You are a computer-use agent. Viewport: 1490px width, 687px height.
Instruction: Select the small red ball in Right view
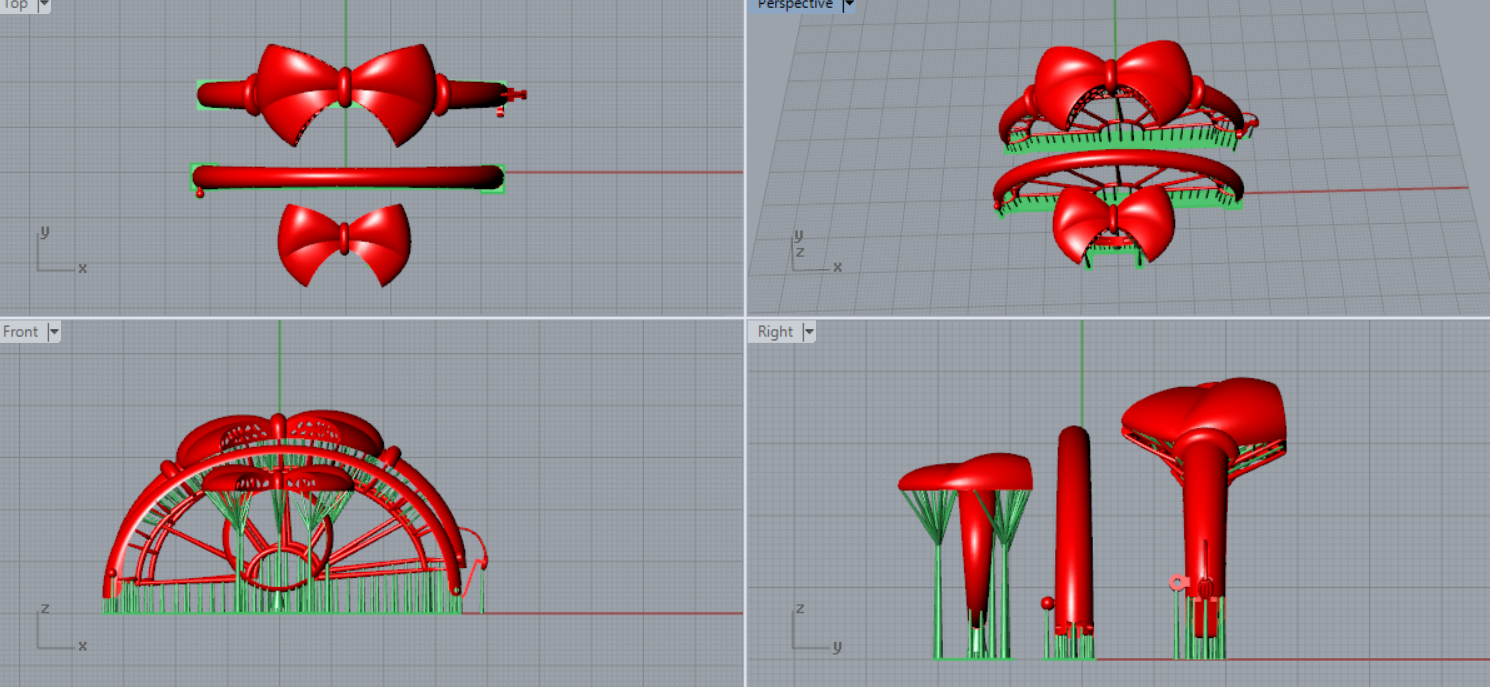[1047, 603]
